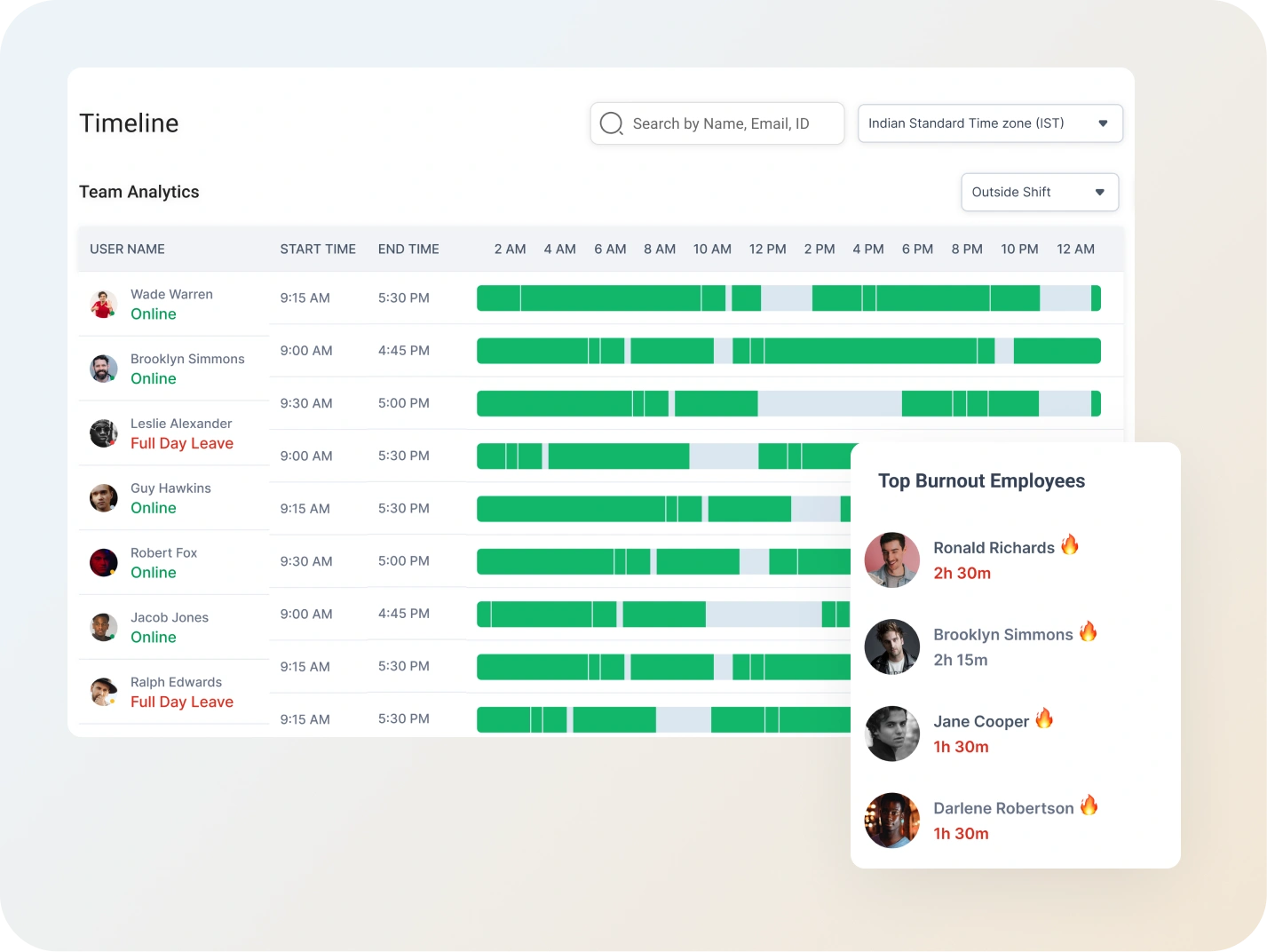Viewport: 1267px width, 952px height.
Task: Click the END TIME column header
Action: point(408,249)
